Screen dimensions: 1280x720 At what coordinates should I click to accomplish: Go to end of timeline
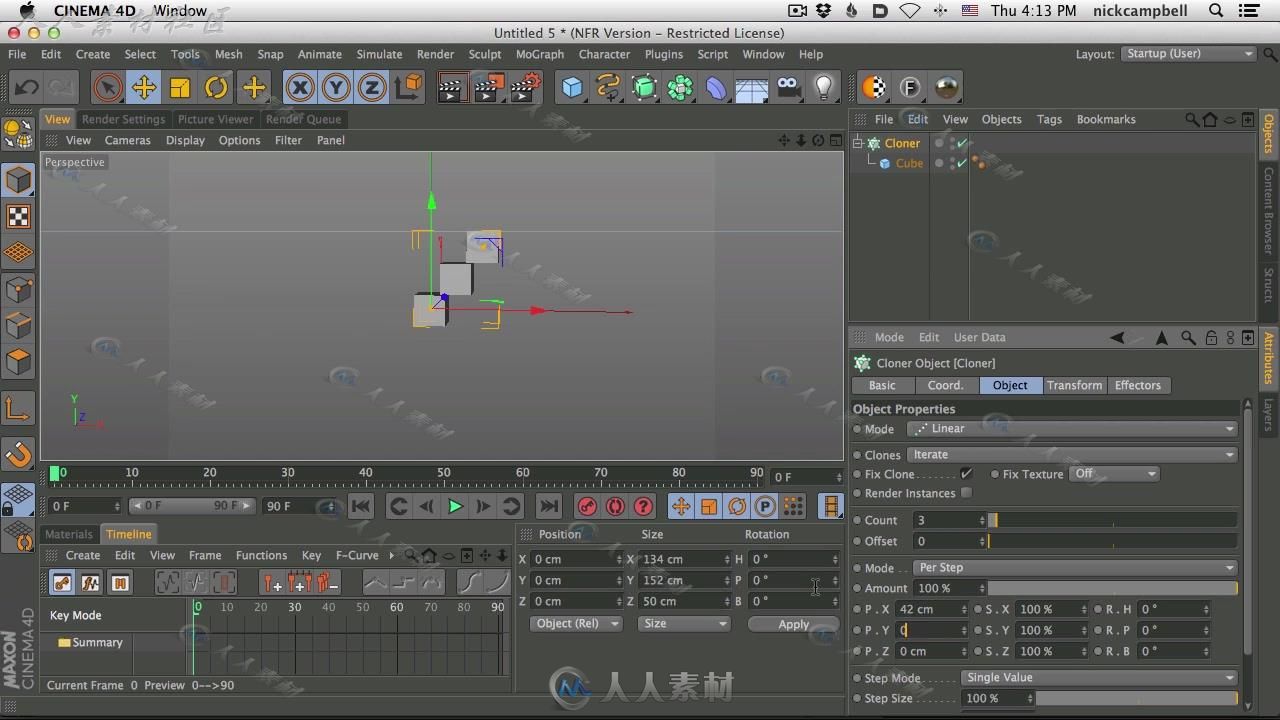(548, 506)
